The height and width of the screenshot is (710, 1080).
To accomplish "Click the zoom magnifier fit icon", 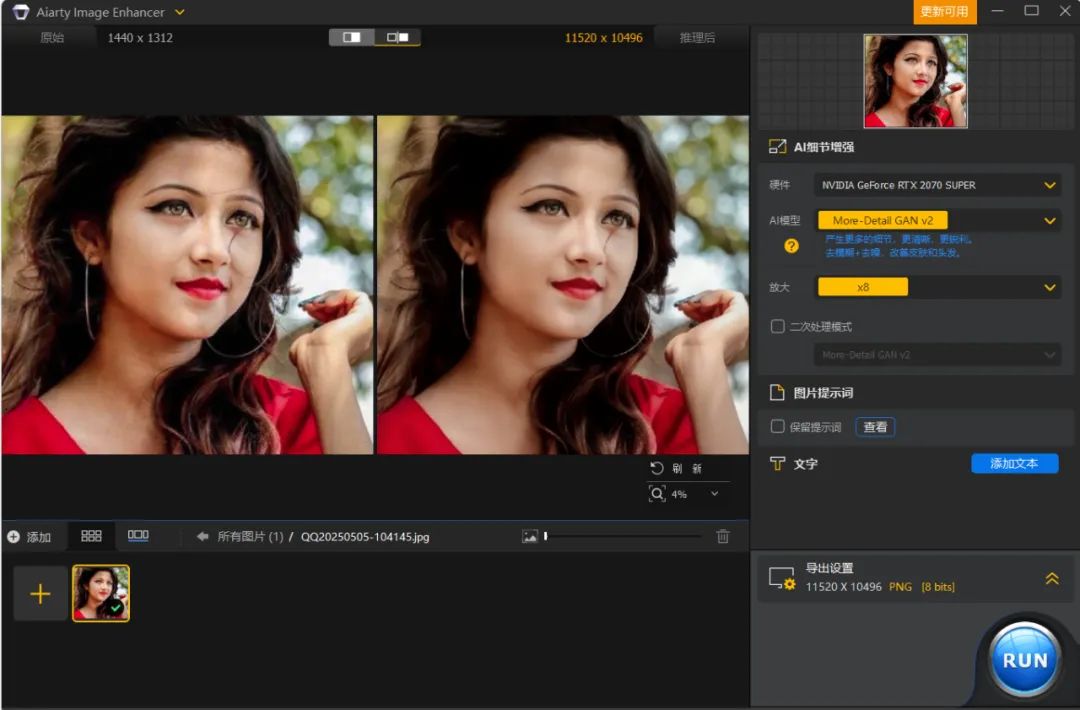I will click(657, 494).
